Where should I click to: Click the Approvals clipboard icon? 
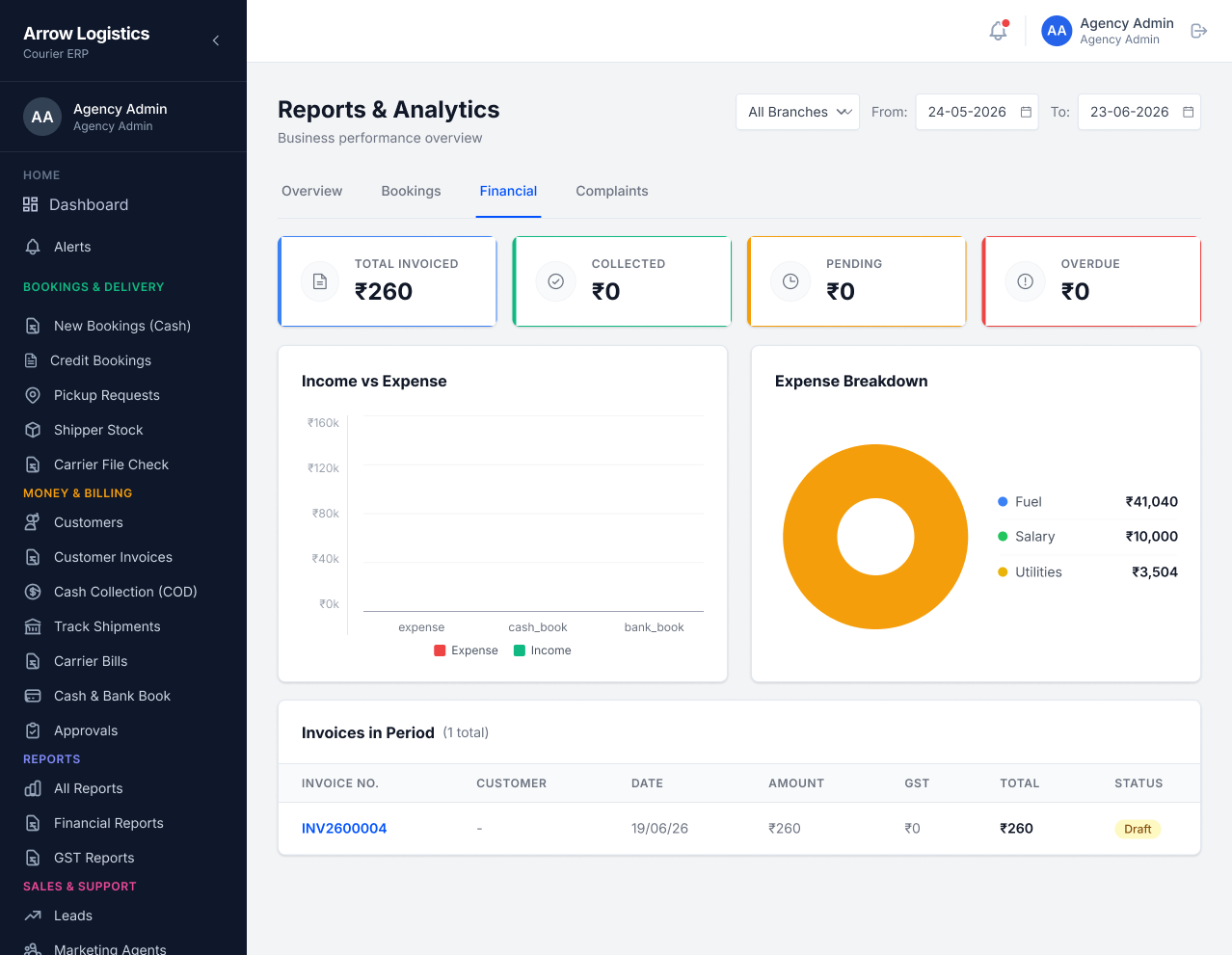pos(33,730)
